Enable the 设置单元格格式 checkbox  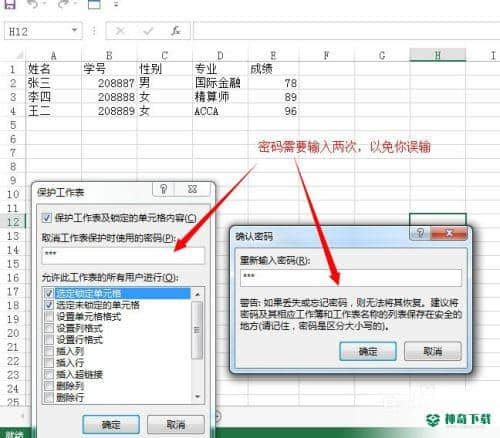click(x=49, y=316)
